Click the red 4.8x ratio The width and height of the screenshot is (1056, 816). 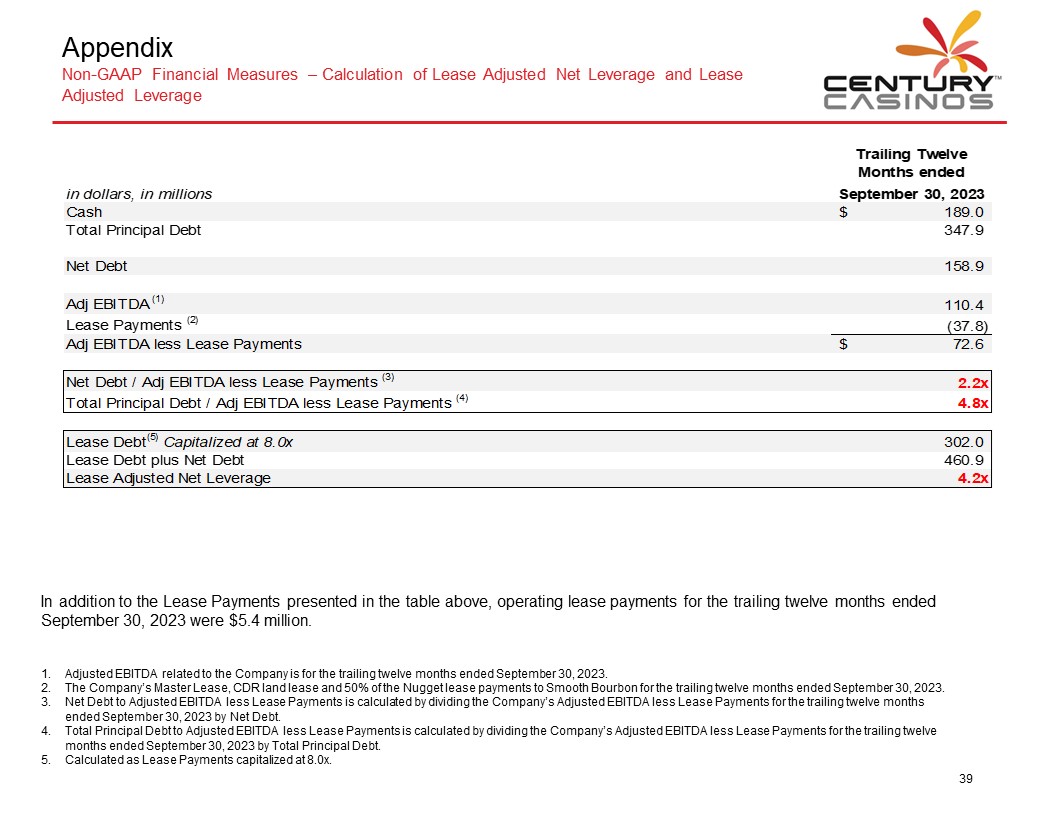point(973,403)
